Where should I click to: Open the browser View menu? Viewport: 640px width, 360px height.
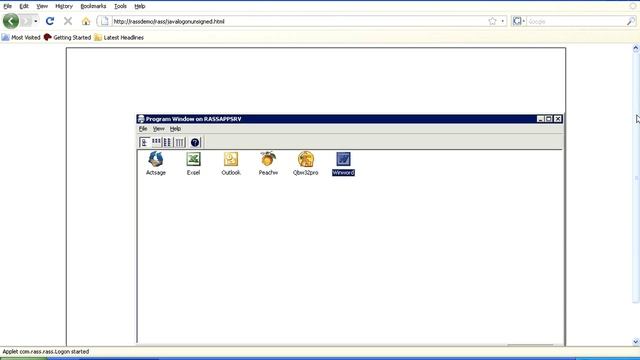pos(42,6)
